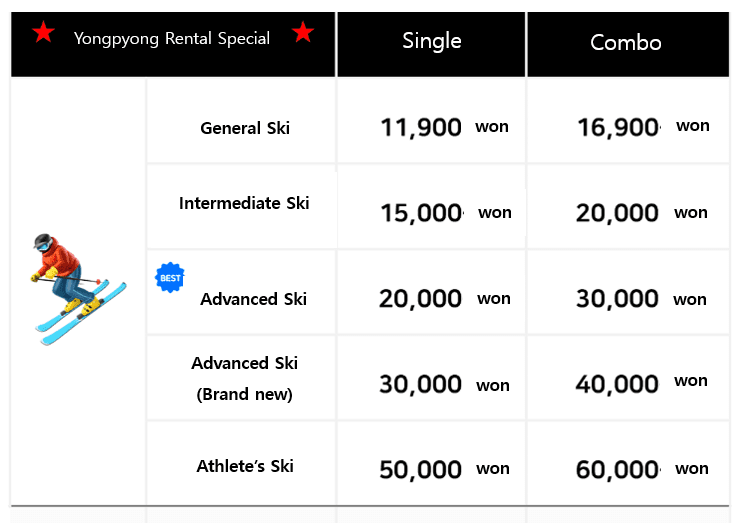Choose the Advanced Ski row label

253,299
